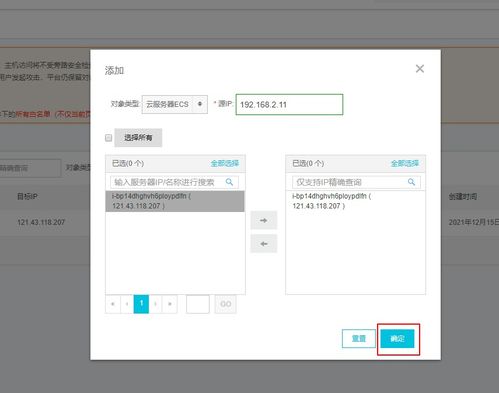
Task: Go to previous page with single-left arrow
Action: click(127, 304)
